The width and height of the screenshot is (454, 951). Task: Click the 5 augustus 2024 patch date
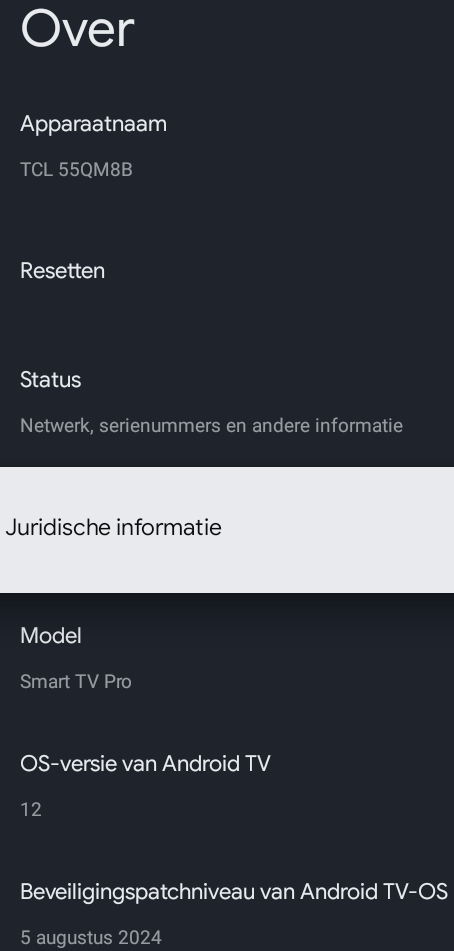tap(91, 938)
